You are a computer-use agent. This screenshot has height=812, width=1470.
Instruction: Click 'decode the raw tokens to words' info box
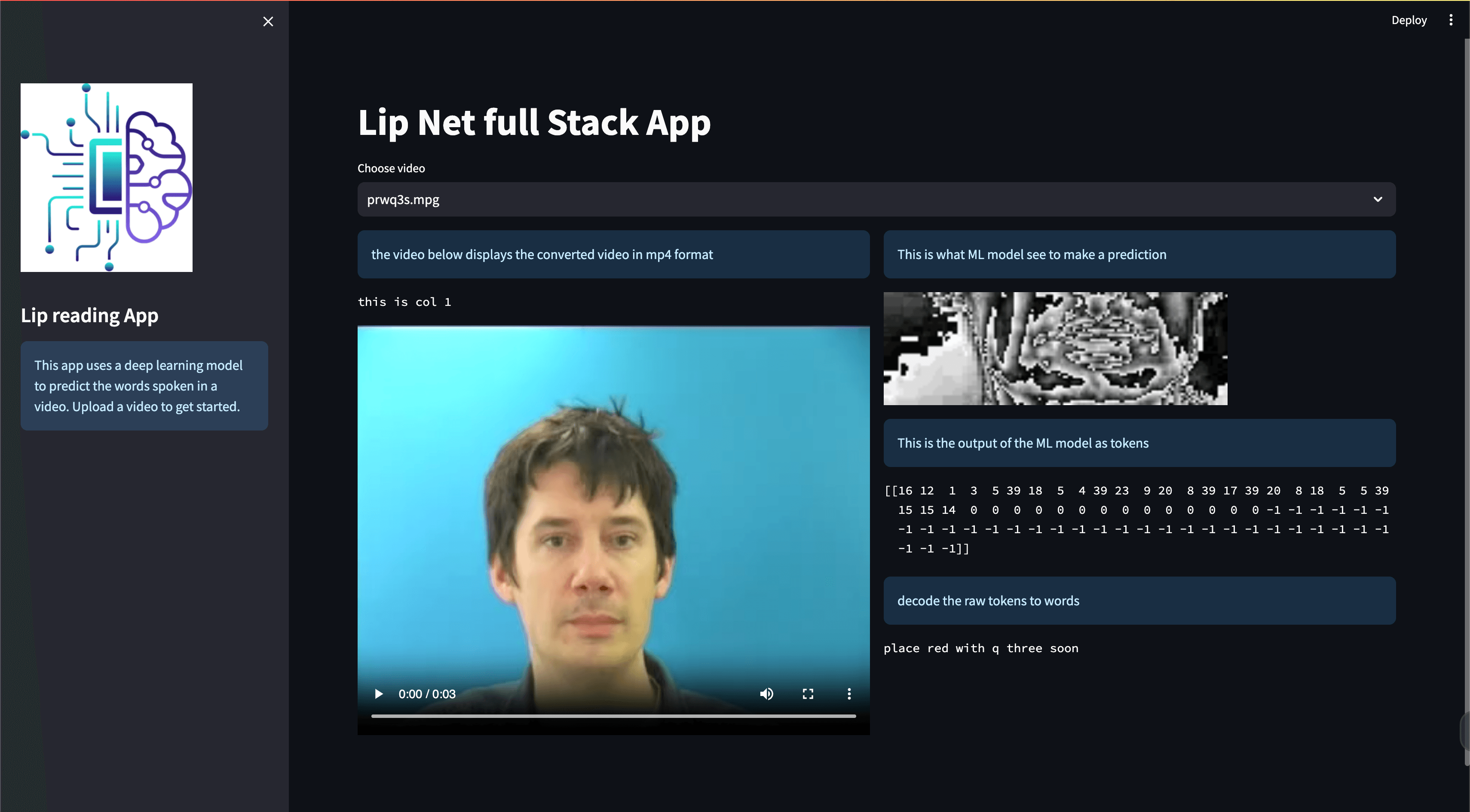coord(1139,601)
